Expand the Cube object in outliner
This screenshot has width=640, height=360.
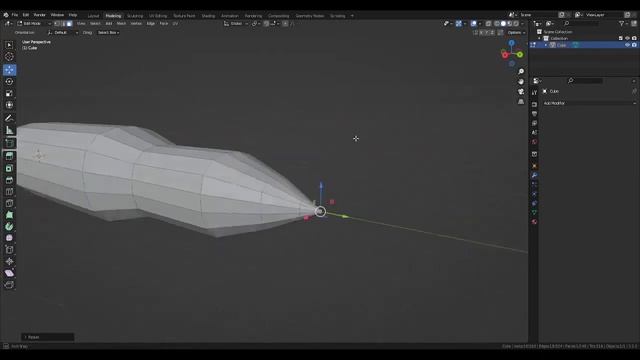click(x=546, y=45)
